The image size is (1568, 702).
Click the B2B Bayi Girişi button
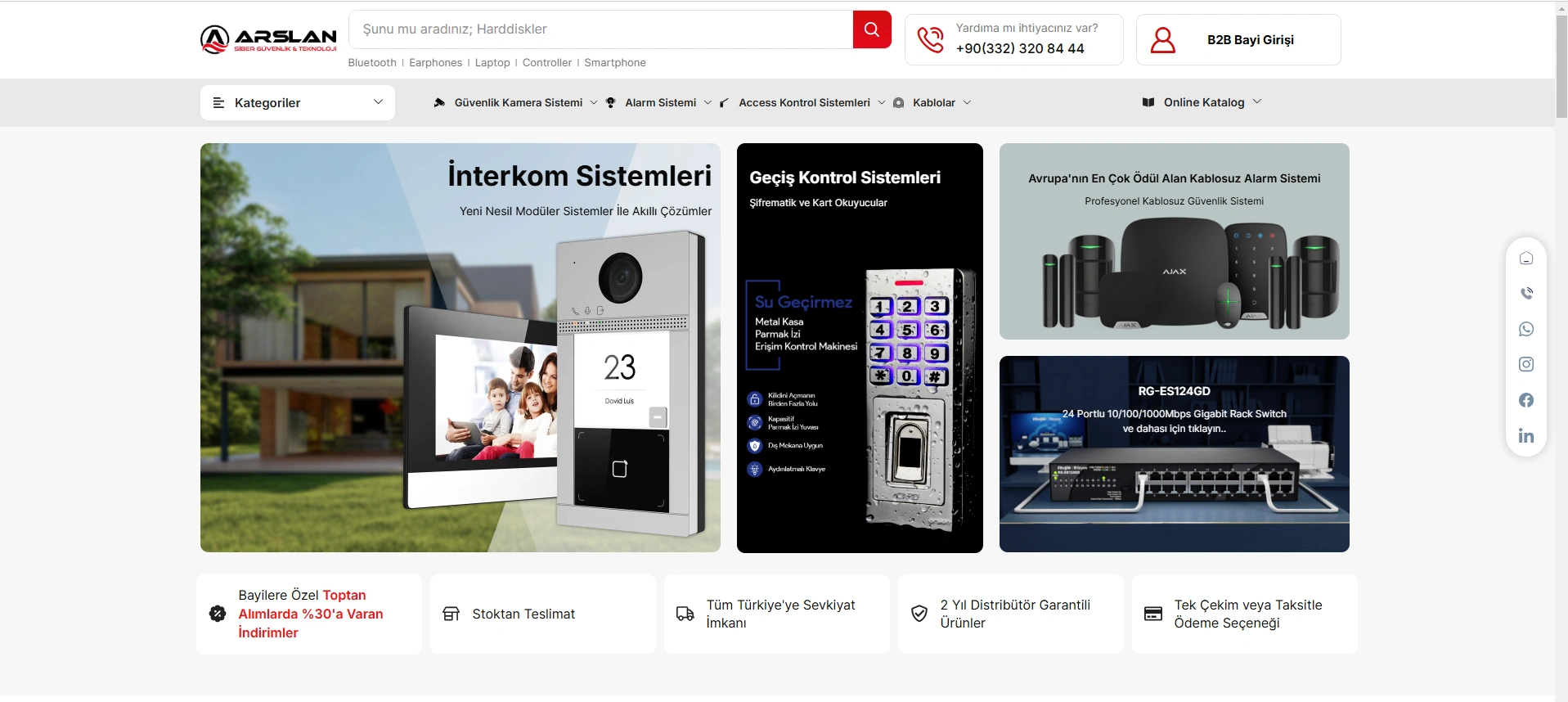[x=1250, y=40]
